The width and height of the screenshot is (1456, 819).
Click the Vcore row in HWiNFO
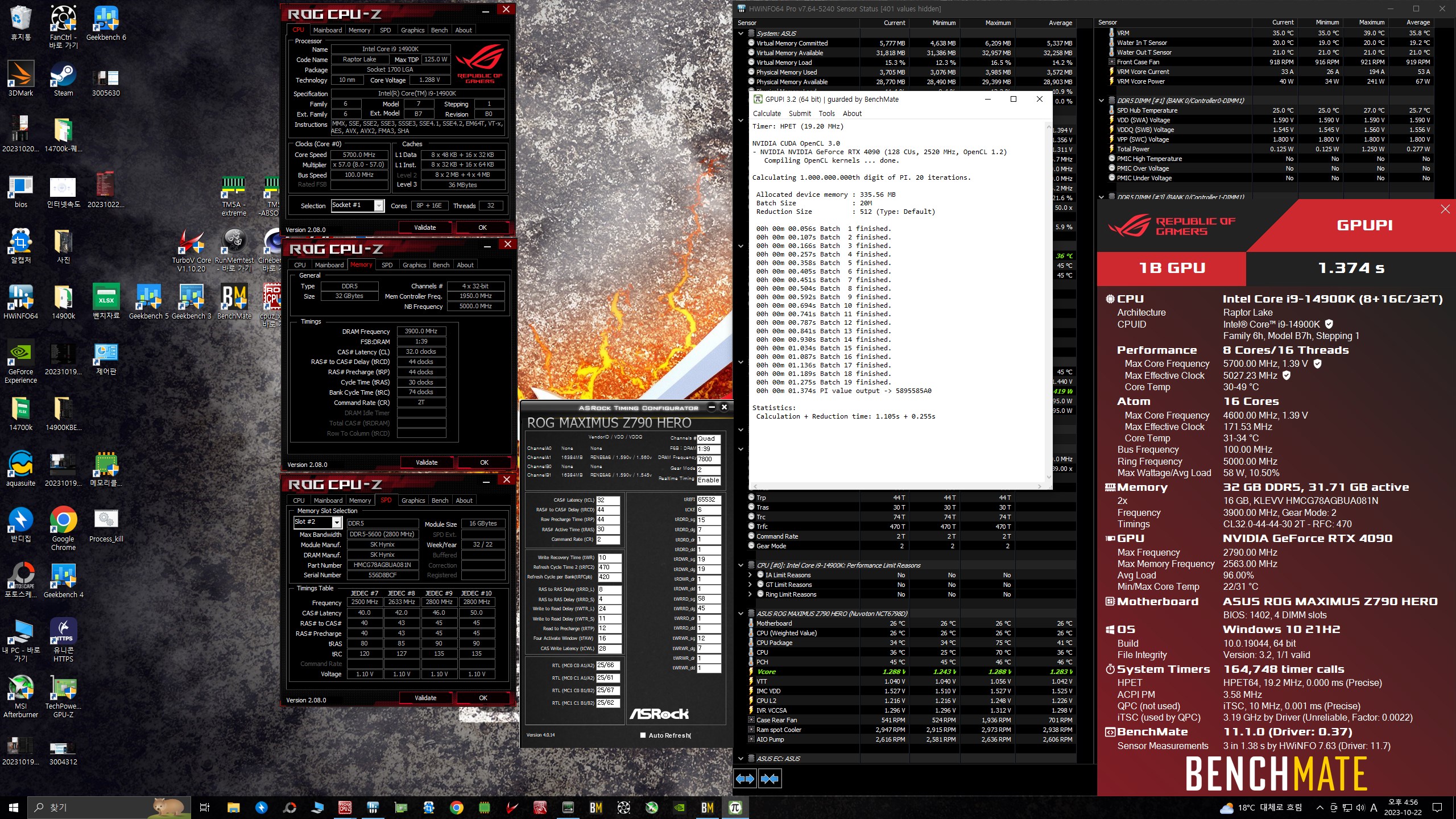tap(911, 672)
